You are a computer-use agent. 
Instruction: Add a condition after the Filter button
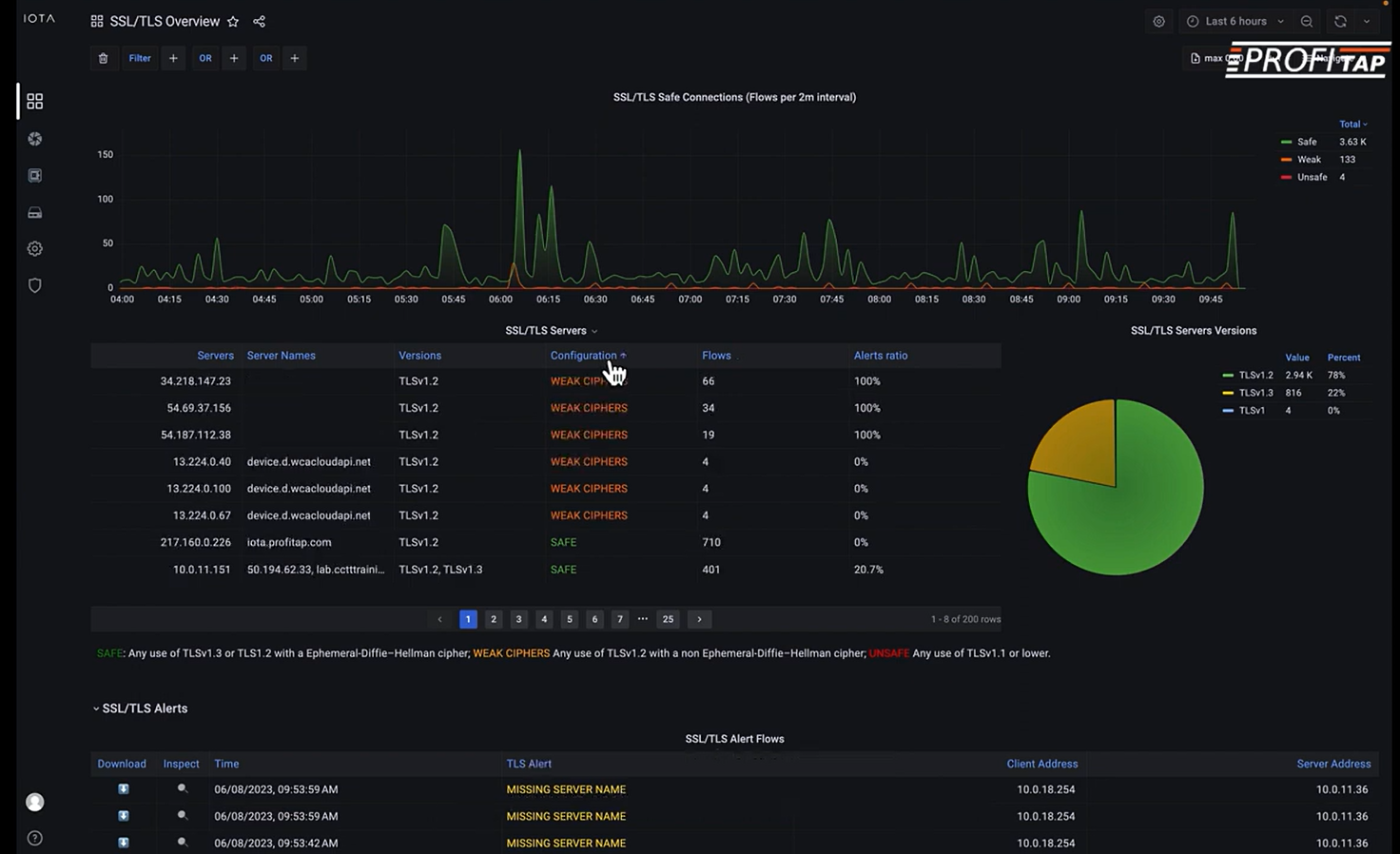173,58
